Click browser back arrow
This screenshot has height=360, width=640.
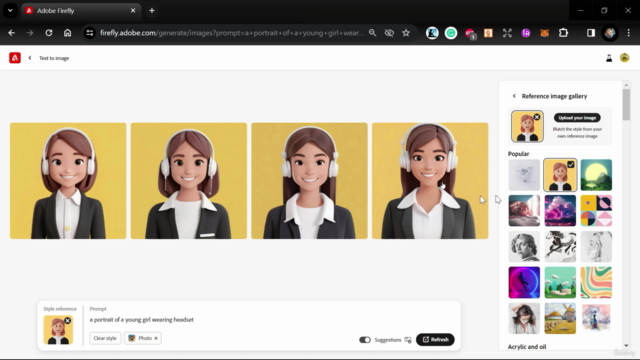click(11, 33)
